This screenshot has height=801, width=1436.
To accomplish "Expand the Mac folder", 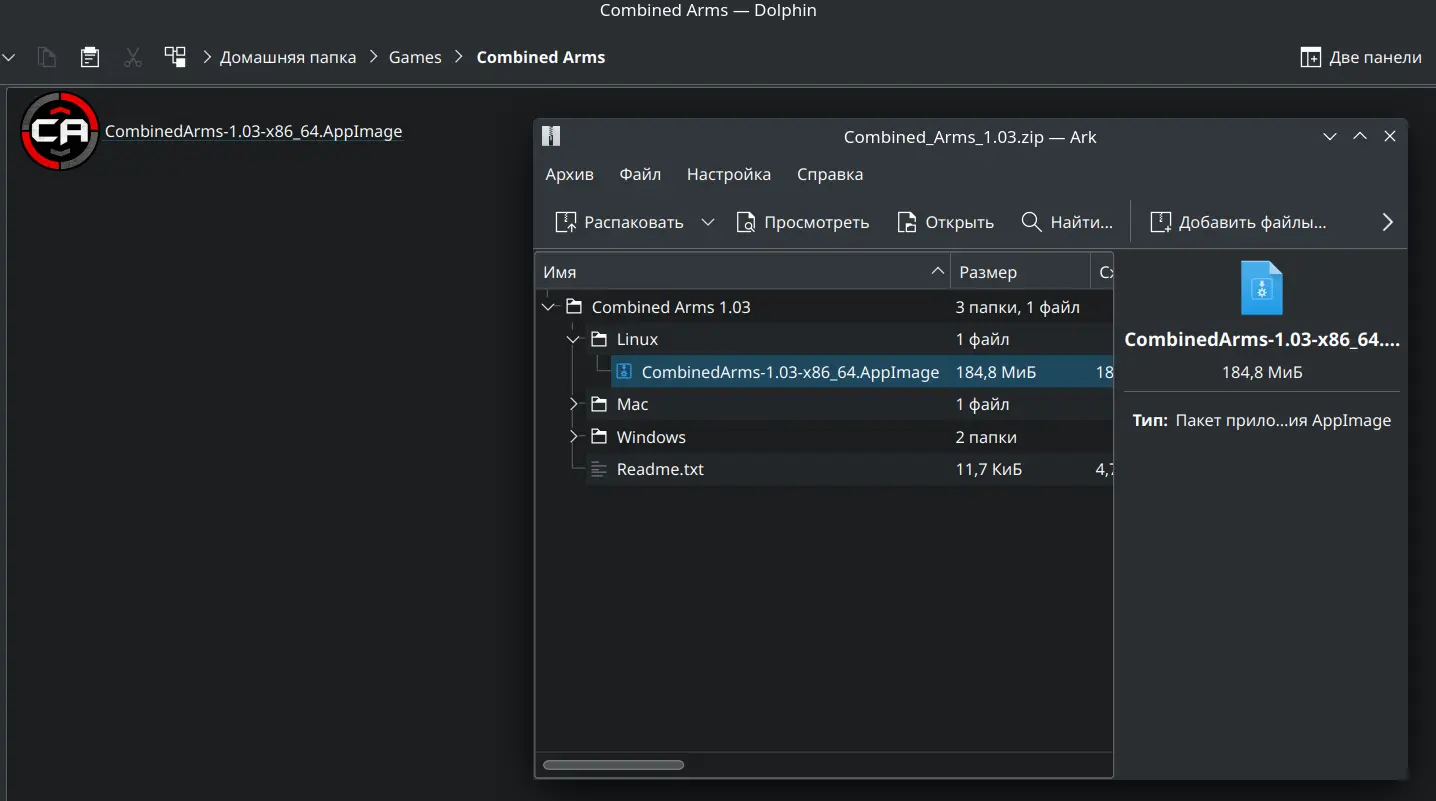I will tap(573, 404).
